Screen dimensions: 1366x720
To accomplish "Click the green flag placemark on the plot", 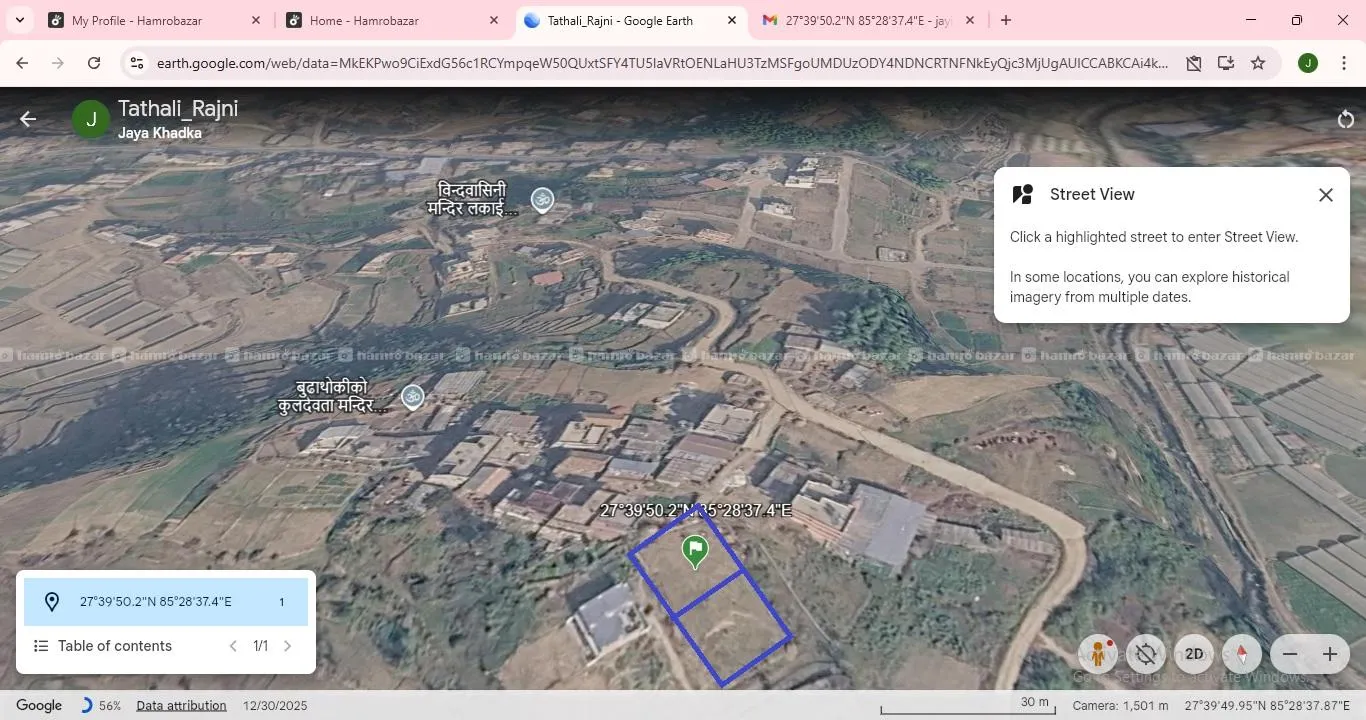I will coord(695,550).
